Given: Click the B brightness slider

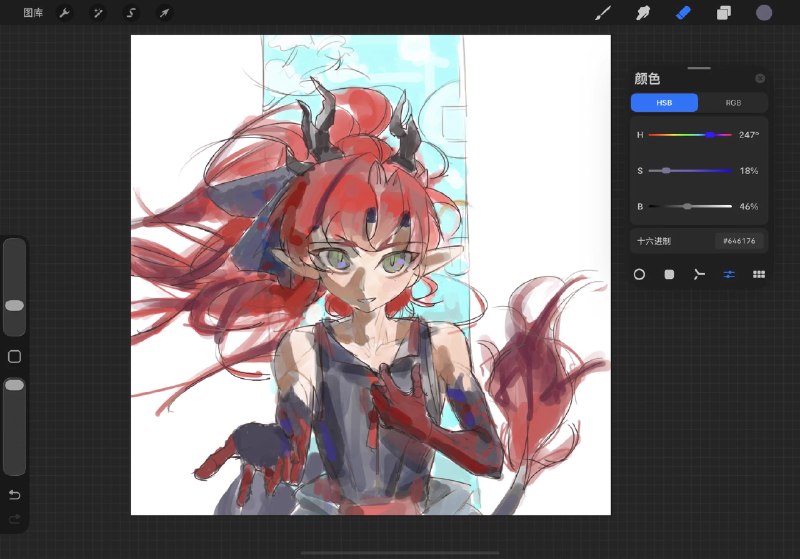Looking at the screenshot, I should (x=690, y=206).
